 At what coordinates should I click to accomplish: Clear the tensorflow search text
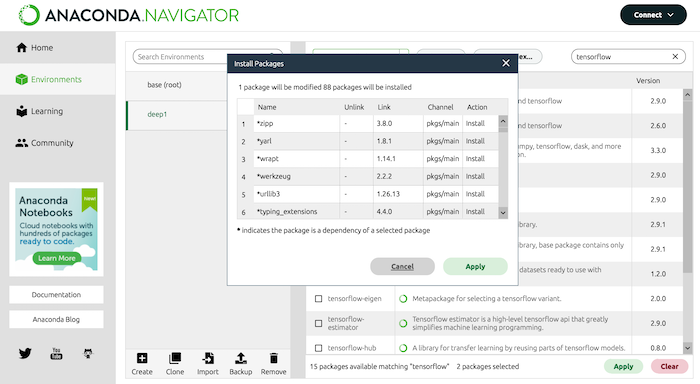[x=675, y=56]
